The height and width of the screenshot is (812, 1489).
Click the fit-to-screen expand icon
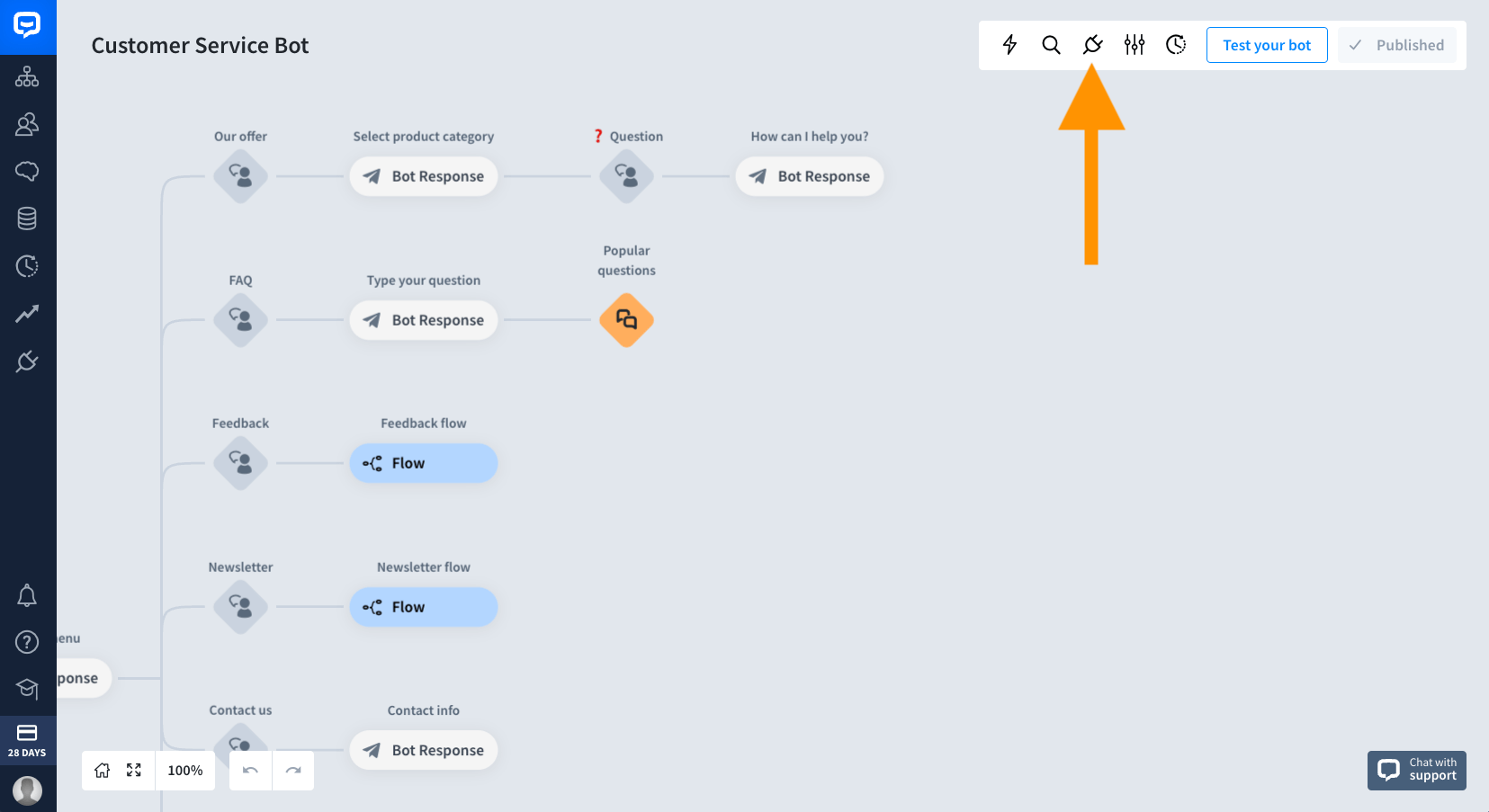(134, 771)
